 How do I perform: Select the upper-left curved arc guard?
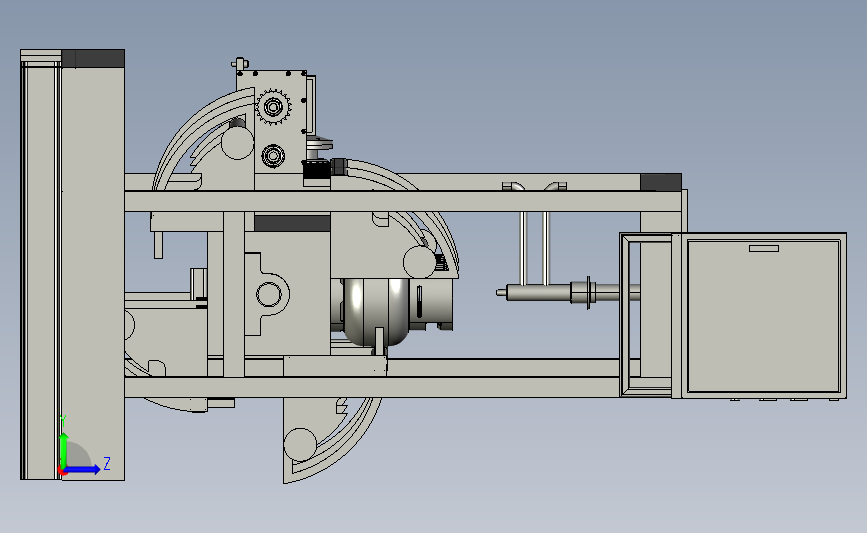tap(202, 137)
